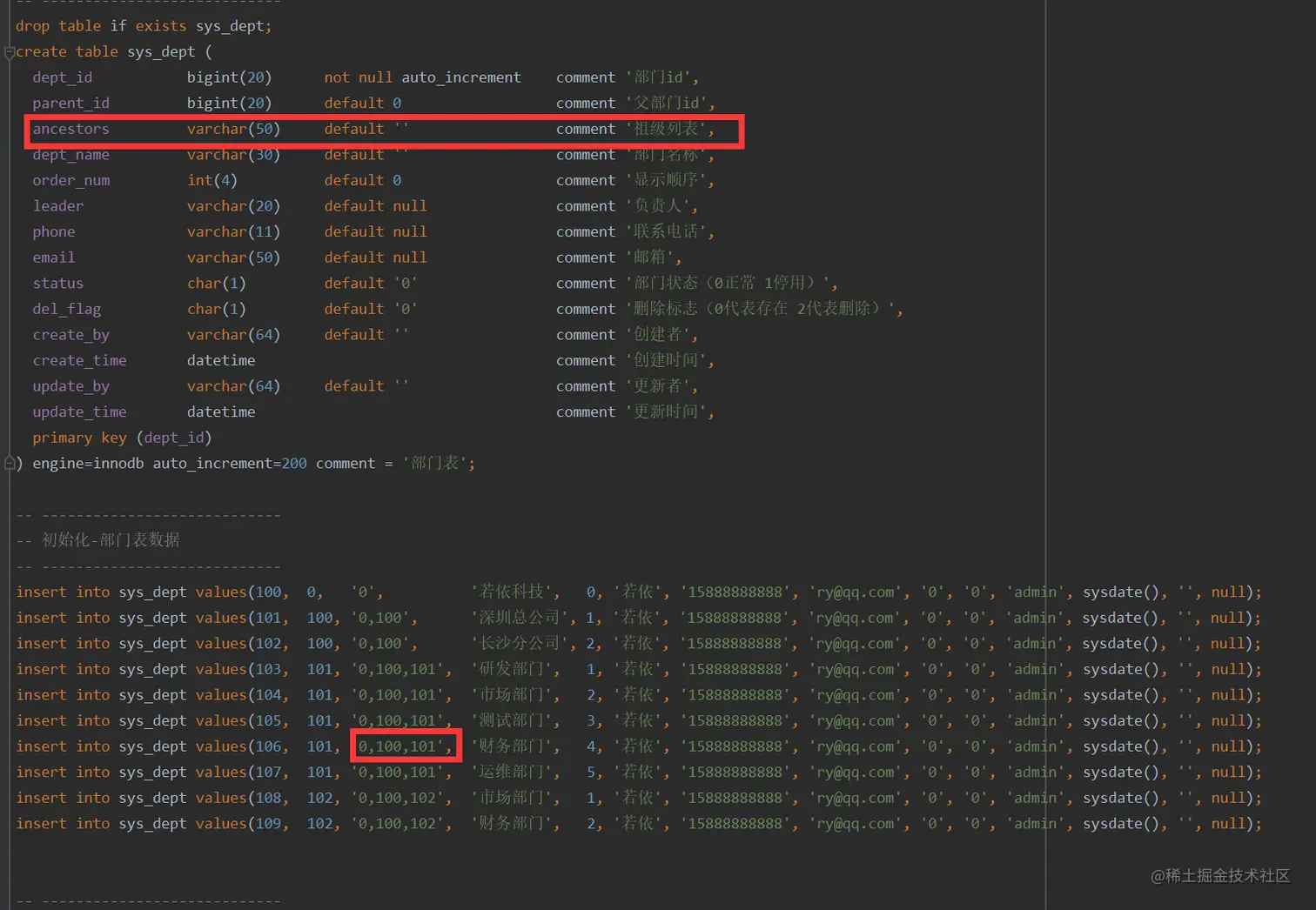Click the '邮箱' comment string
Screen dimensions: 1316x910
click(x=649, y=258)
